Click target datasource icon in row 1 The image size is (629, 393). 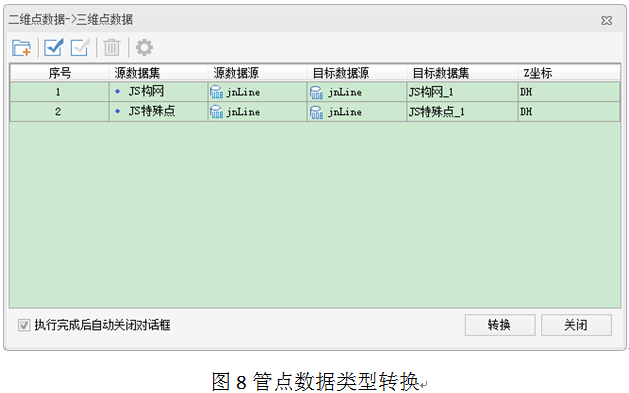(x=316, y=92)
